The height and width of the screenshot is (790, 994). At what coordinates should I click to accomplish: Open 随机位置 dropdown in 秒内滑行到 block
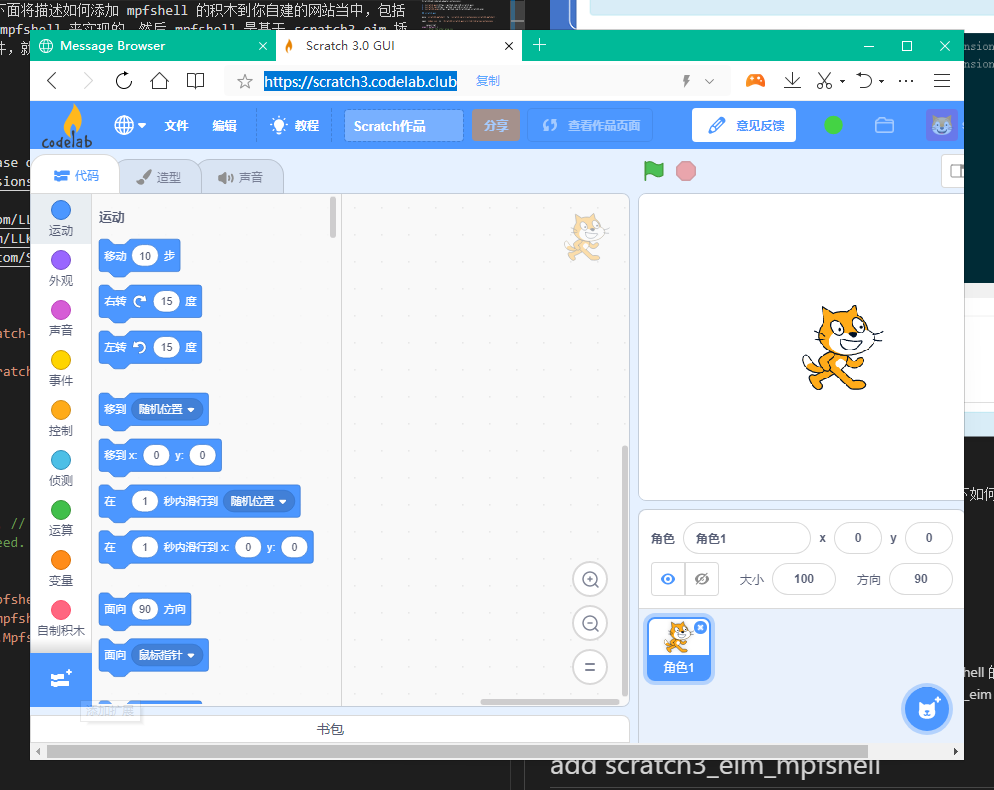259,502
